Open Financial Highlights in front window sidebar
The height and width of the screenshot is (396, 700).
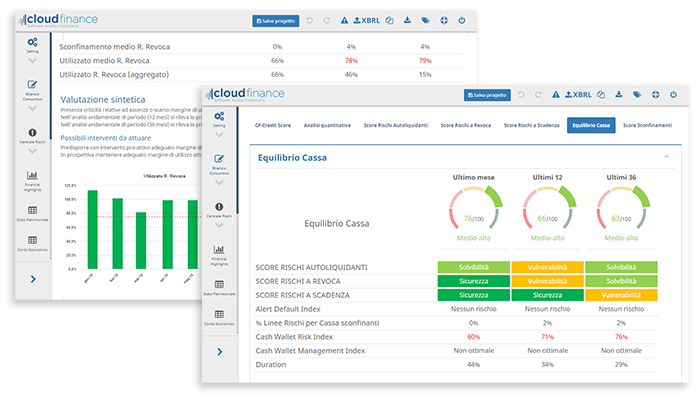tap(219, 255)
